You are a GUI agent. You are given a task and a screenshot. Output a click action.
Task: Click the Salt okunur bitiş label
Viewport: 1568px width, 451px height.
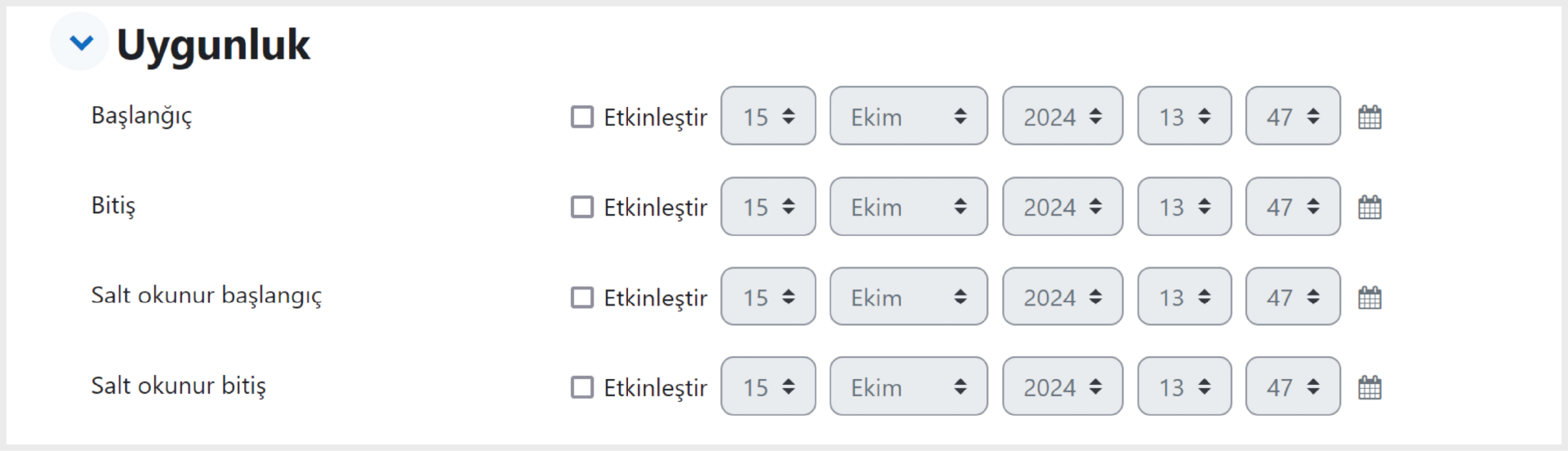click(179, 386)
